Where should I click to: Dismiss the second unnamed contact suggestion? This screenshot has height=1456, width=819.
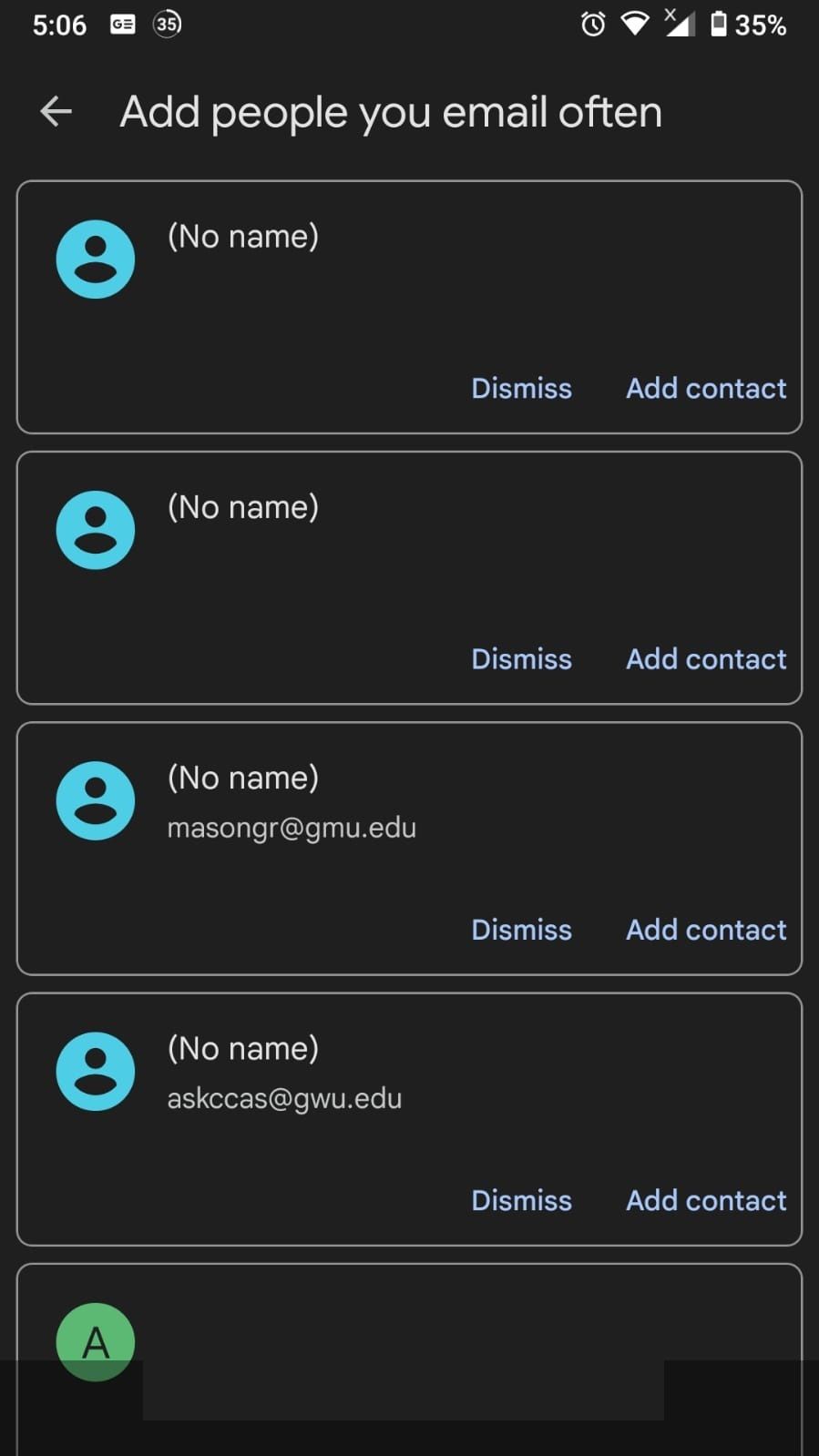tap(521, 659)
